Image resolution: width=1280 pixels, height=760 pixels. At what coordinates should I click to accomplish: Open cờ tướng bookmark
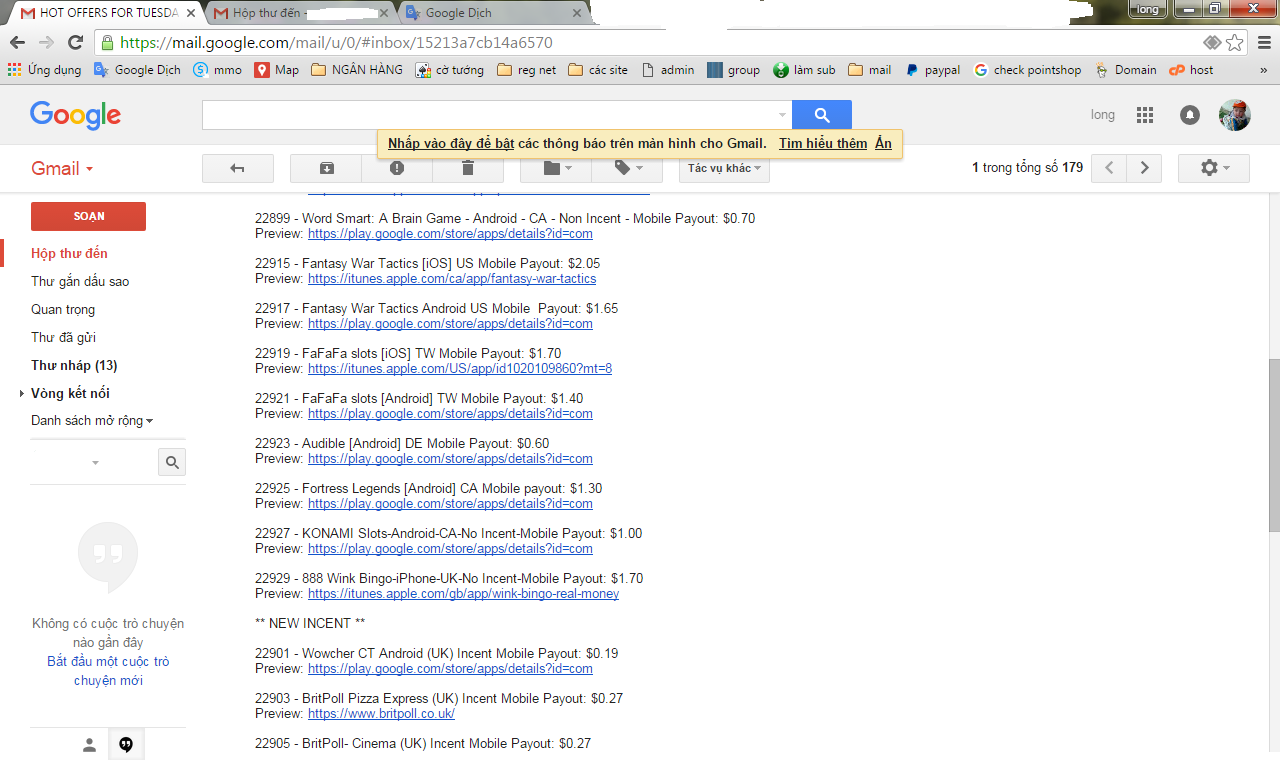[x=449, y=70]
